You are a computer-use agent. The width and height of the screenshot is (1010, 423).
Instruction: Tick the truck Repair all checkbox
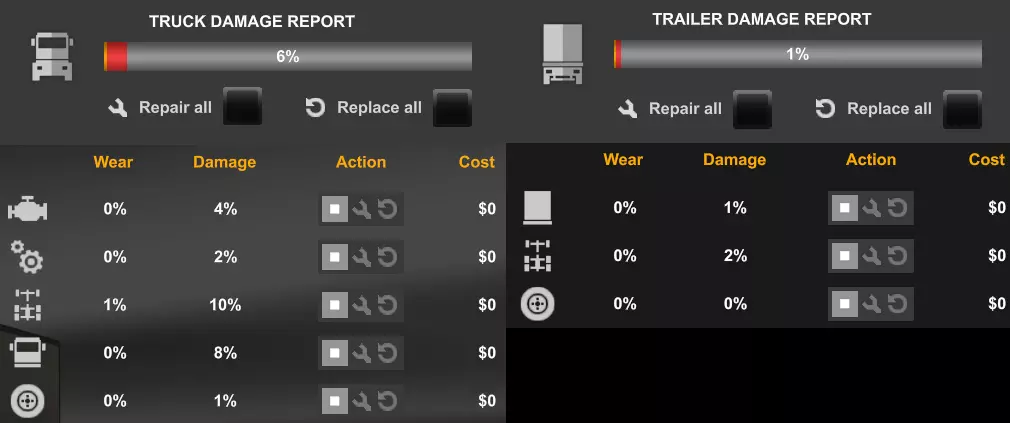click(x=242, y=106)
